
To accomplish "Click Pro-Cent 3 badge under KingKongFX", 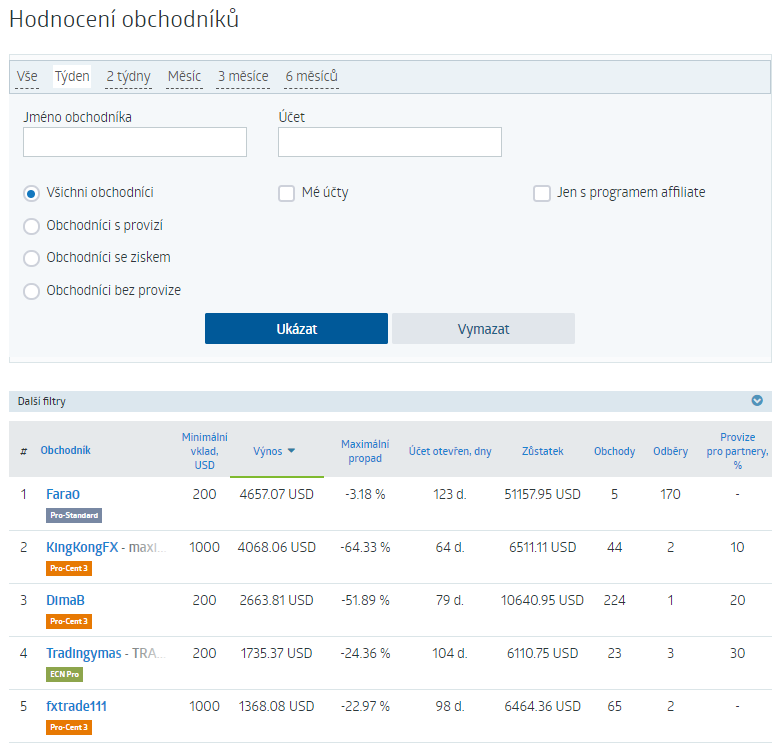I will tap(69, 568).
